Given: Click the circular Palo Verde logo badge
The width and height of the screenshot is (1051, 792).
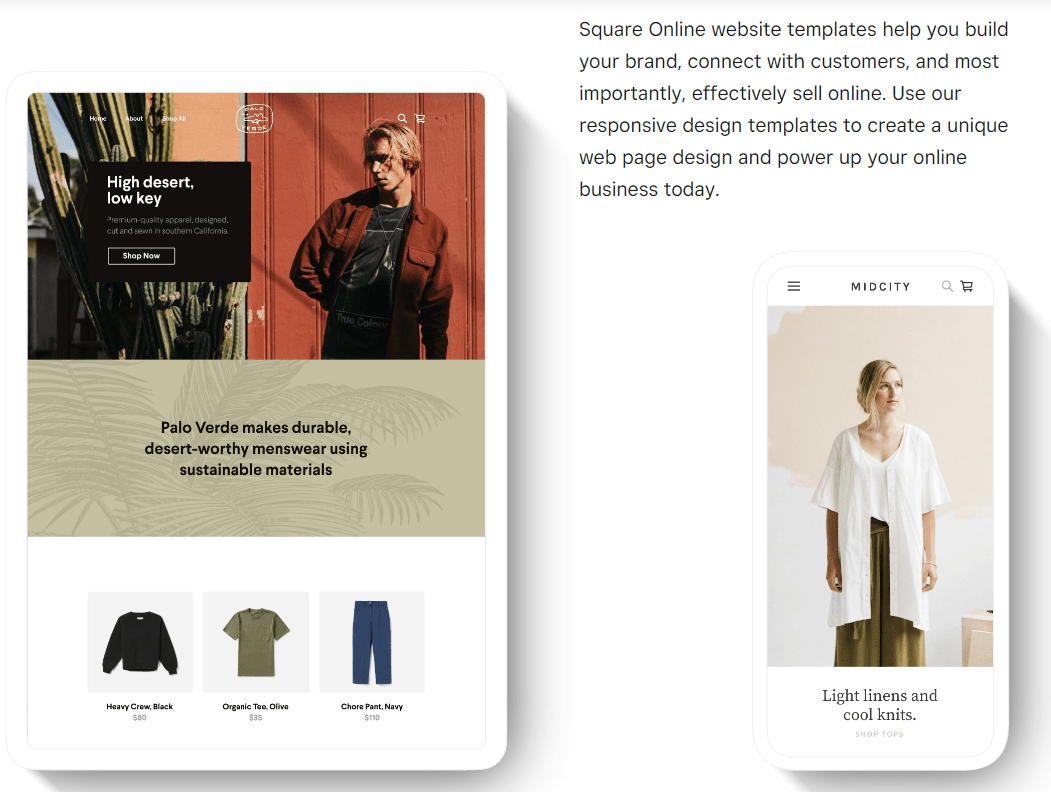Looking at the screenshot, I should [255, 118].
